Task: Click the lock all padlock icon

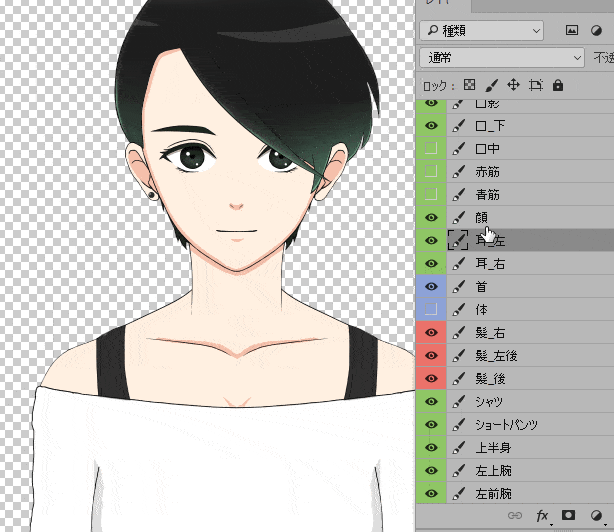Action: (559, 85)
